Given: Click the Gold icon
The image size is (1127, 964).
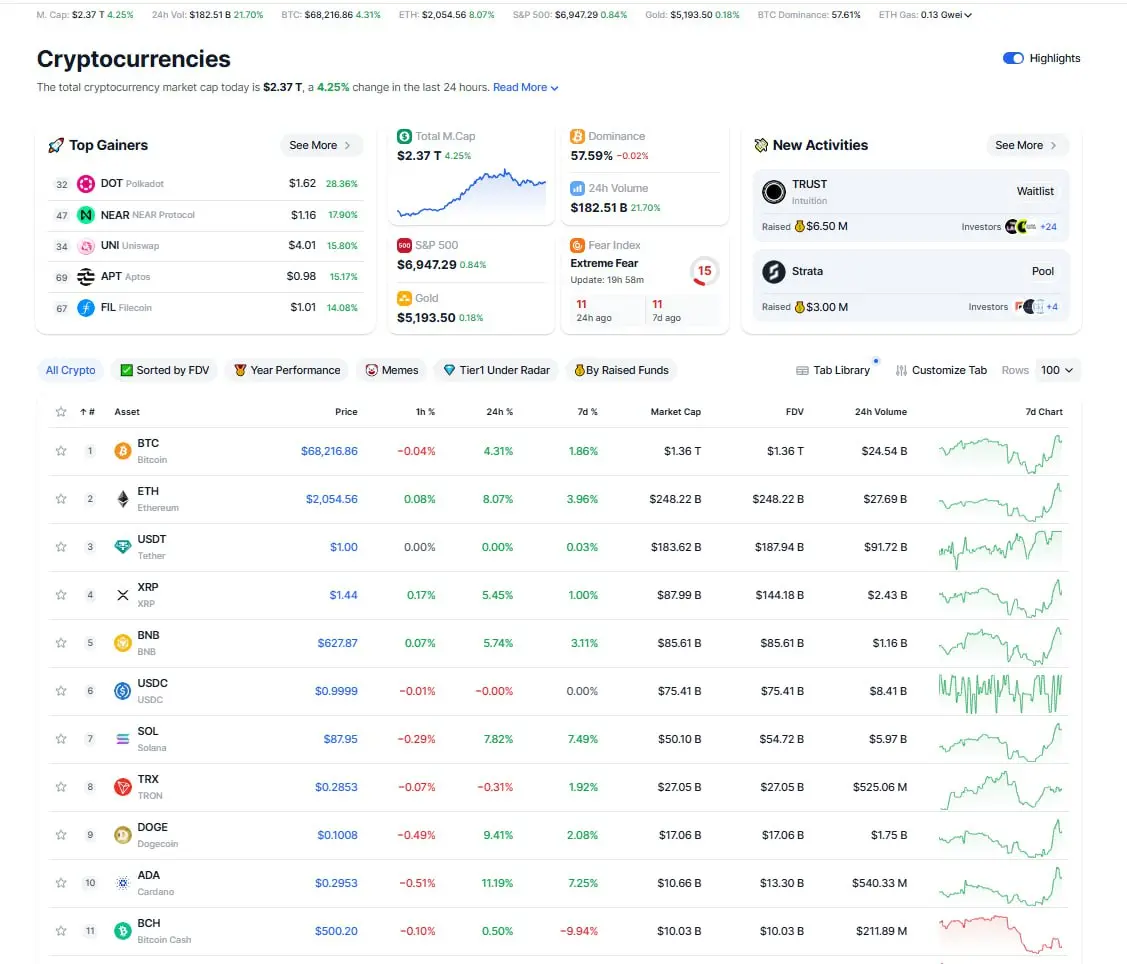Looking at the screenshot, I should pos(405,298).
